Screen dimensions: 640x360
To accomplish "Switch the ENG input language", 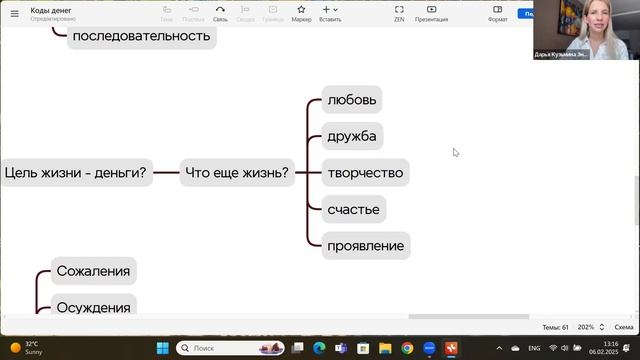I will tap(534, 348).
